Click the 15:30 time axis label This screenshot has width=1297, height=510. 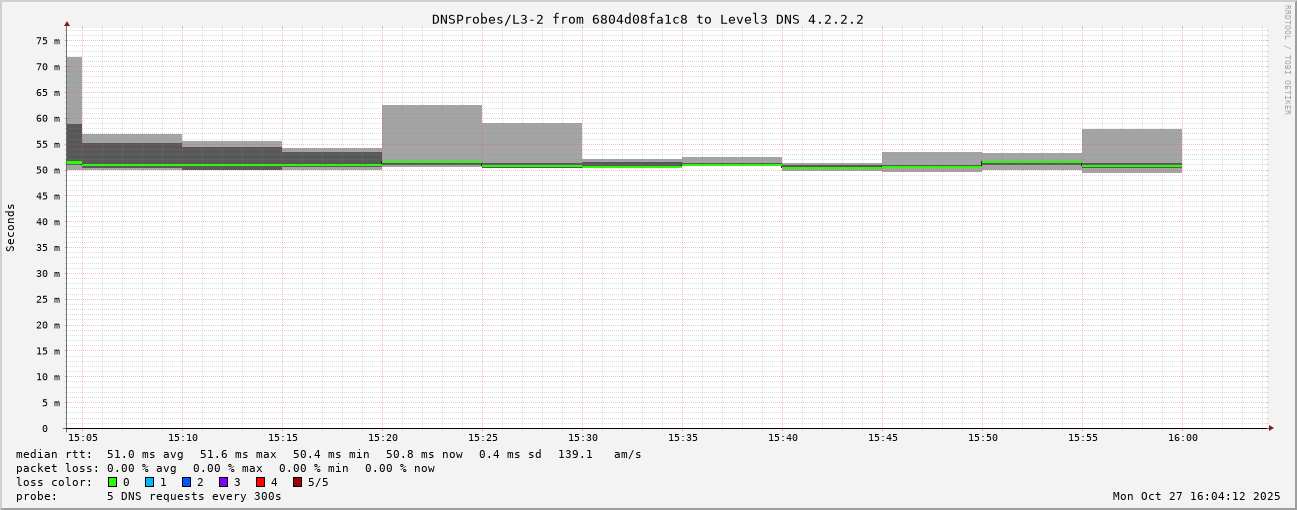point(582,438)
